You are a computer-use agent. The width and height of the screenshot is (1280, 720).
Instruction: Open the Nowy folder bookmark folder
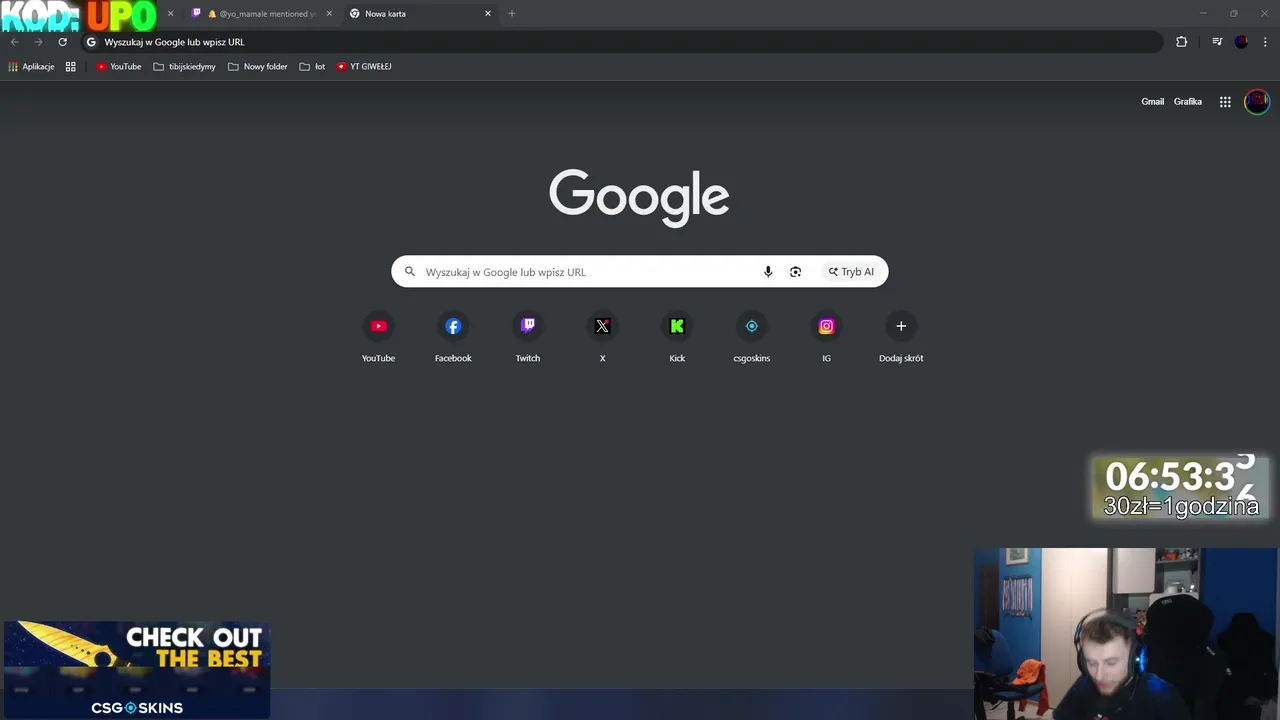coord(258,67)
